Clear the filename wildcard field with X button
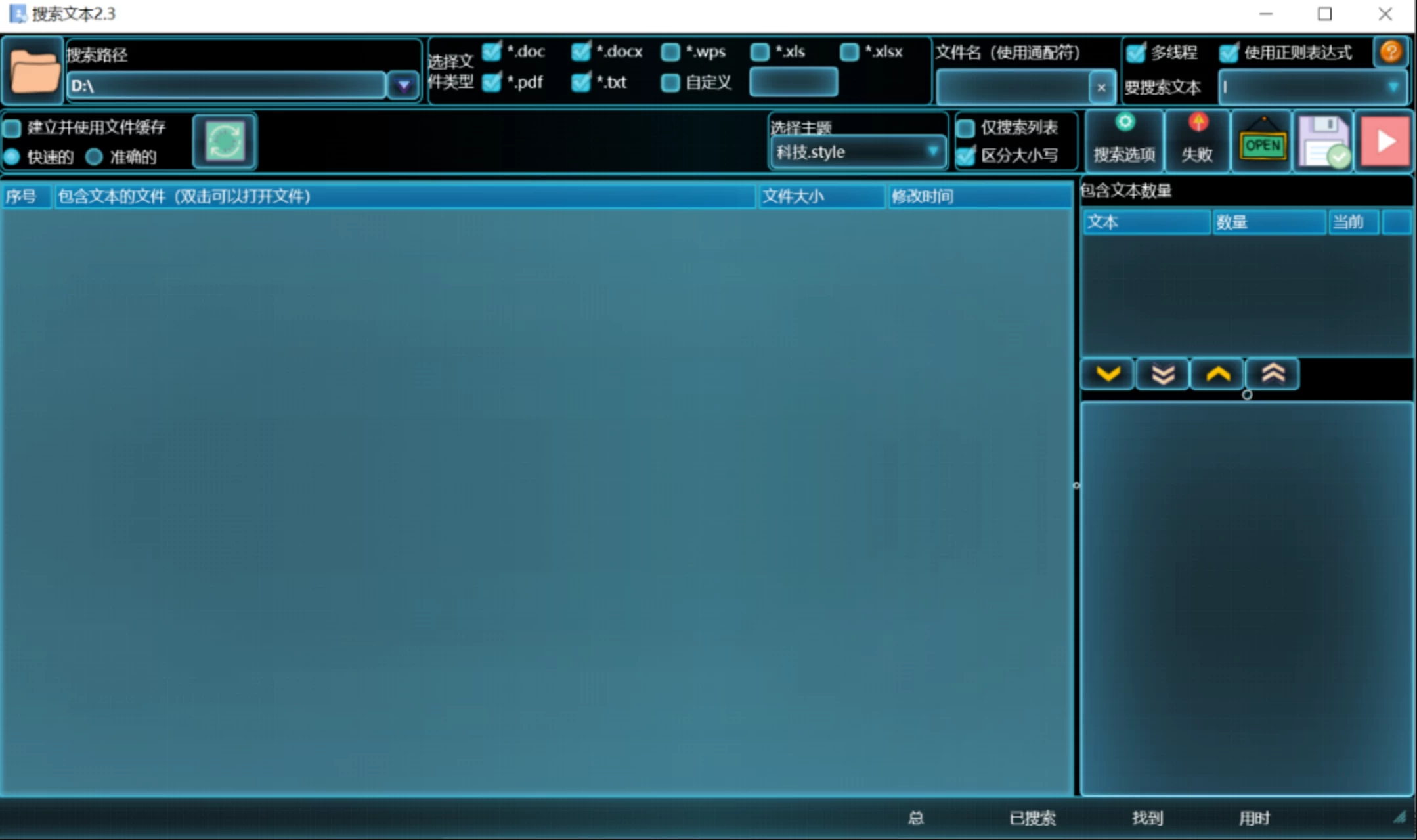1417x840 pixels. pos(1101,87)
